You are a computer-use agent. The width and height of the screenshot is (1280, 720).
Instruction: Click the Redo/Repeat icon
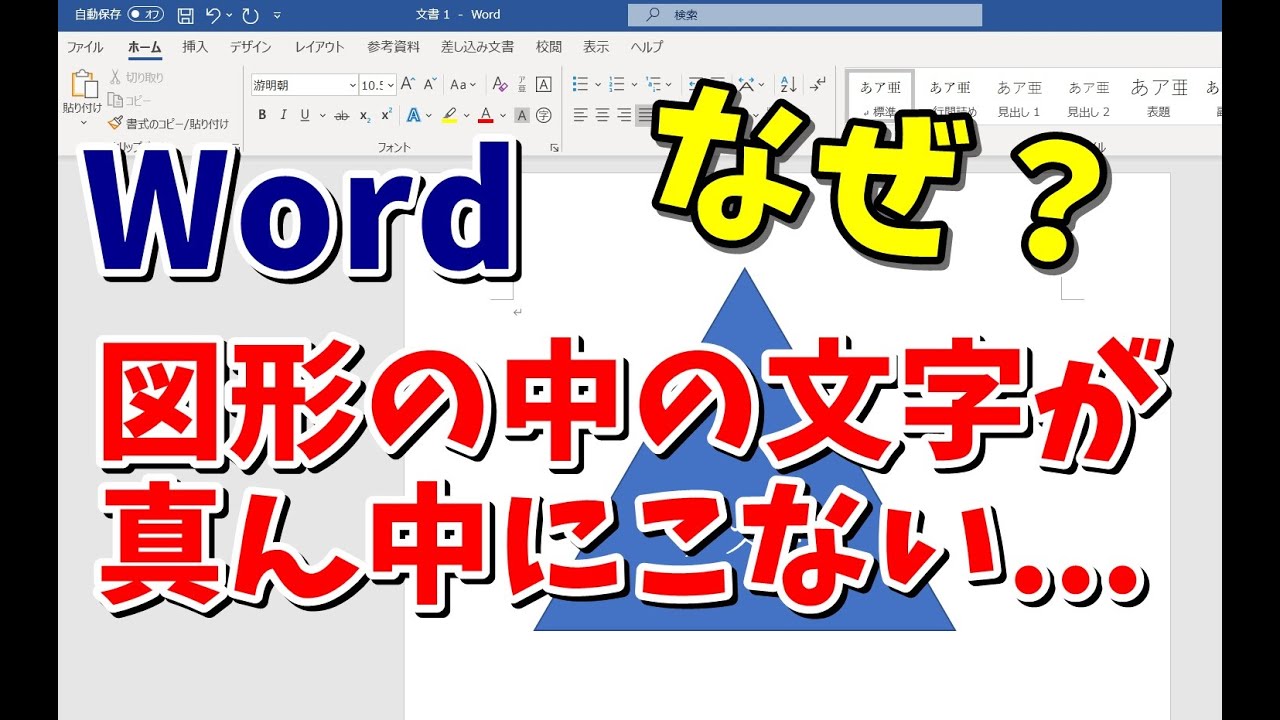(x=250, y=15)
